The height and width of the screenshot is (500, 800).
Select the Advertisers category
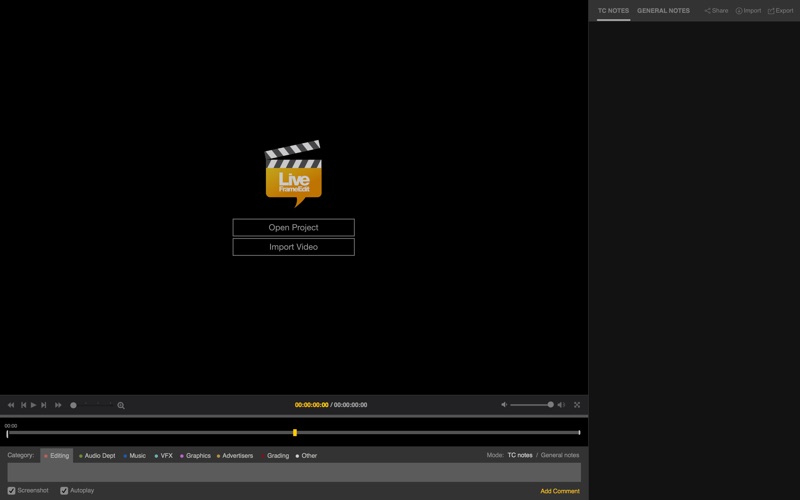235,456
